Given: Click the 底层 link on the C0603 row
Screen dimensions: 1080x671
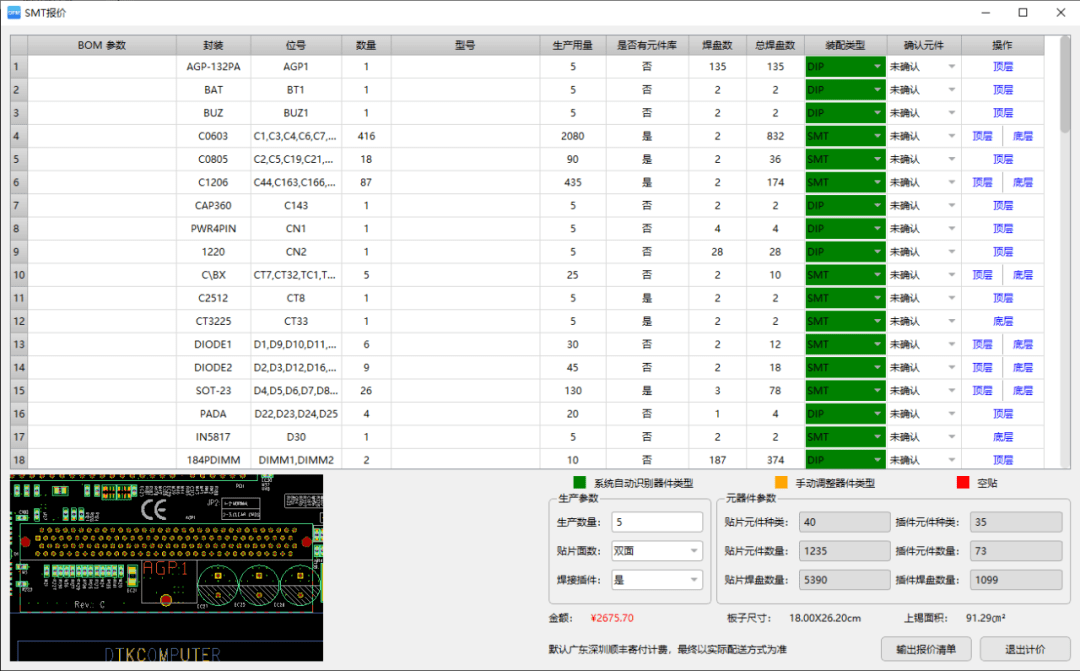Looking at the screenshot, I should click(x=1023, y=135).
